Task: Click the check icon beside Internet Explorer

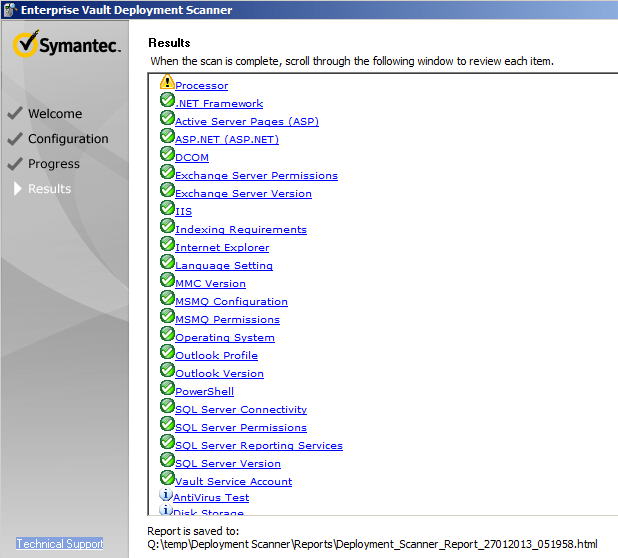Action: pos(167,244)
